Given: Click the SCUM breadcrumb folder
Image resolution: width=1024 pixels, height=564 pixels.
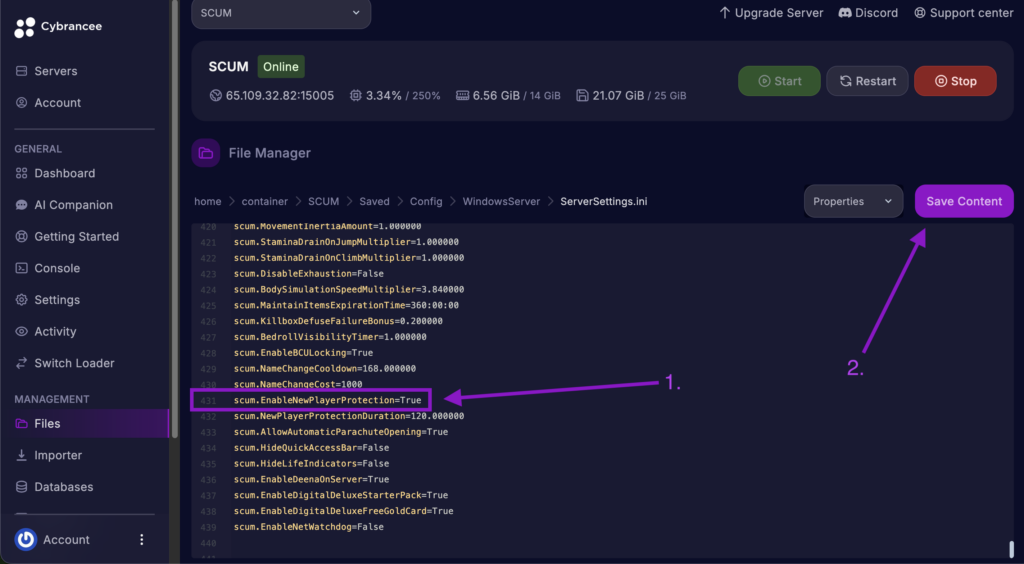Looking at the screenshot, I should [324, 202].
